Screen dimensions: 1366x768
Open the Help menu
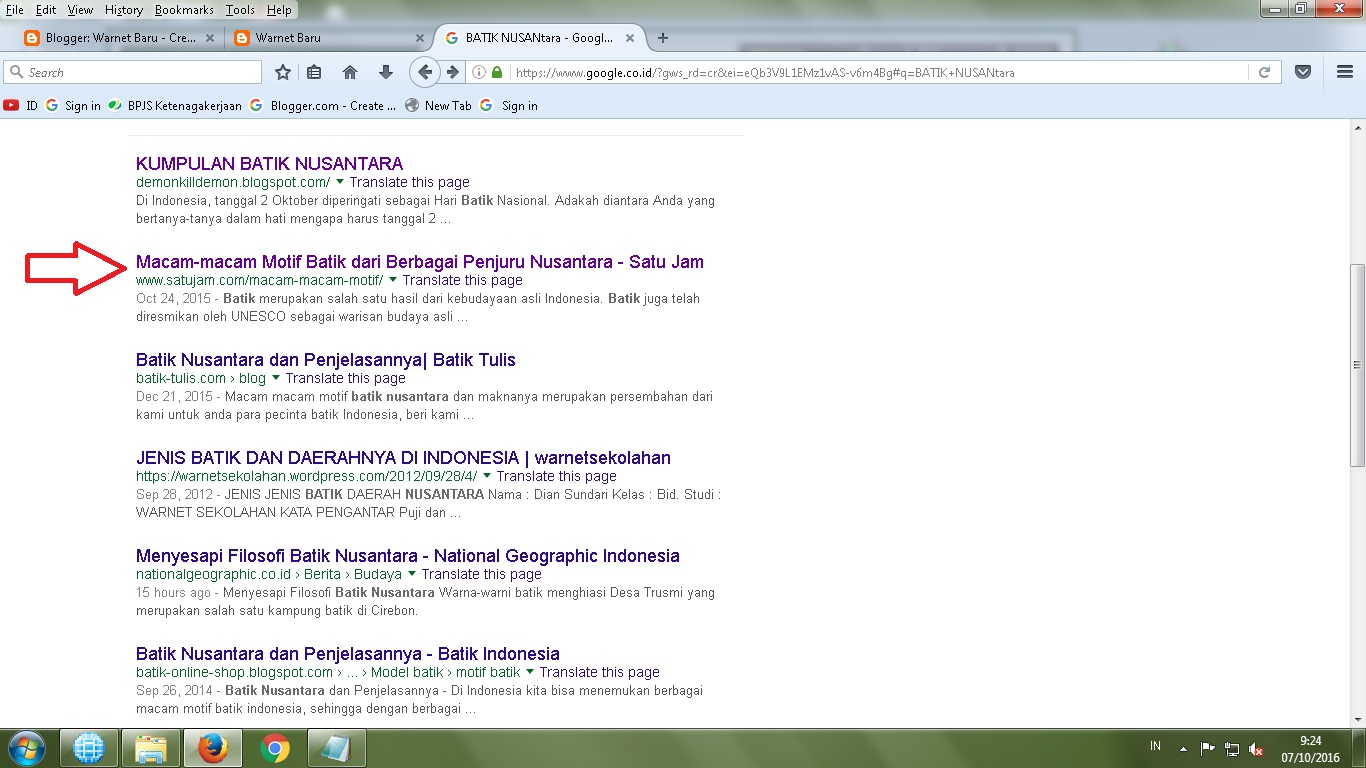[279, 10]
